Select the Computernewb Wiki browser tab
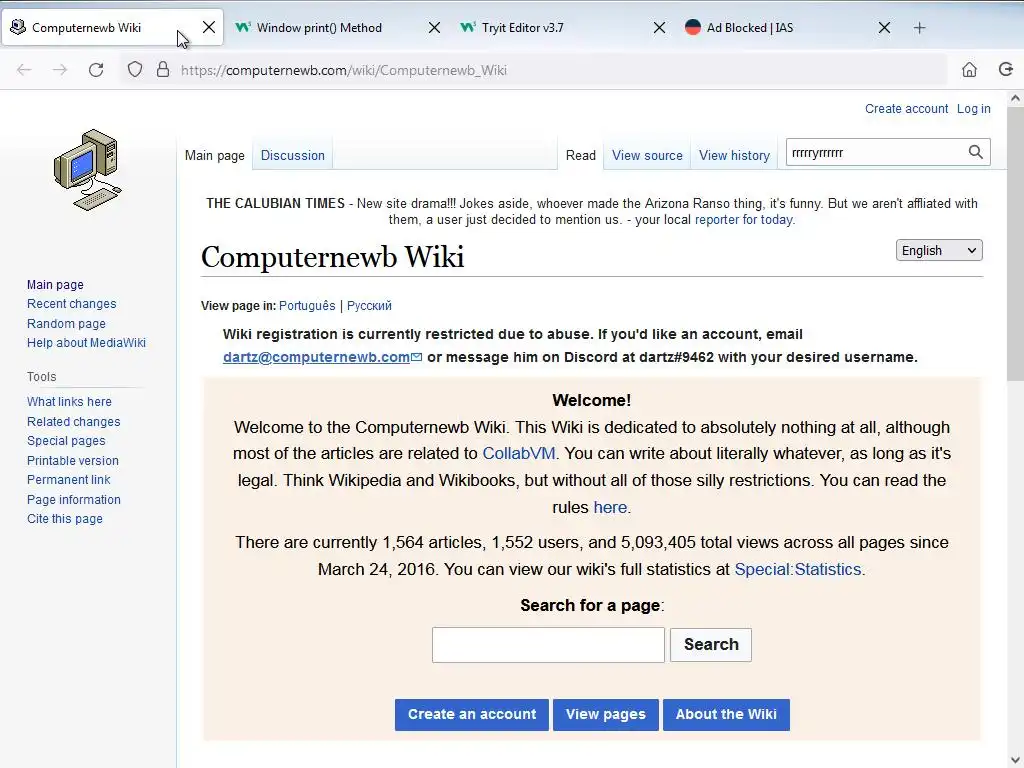Viewport: 1024px width, 768px height. 86,27
